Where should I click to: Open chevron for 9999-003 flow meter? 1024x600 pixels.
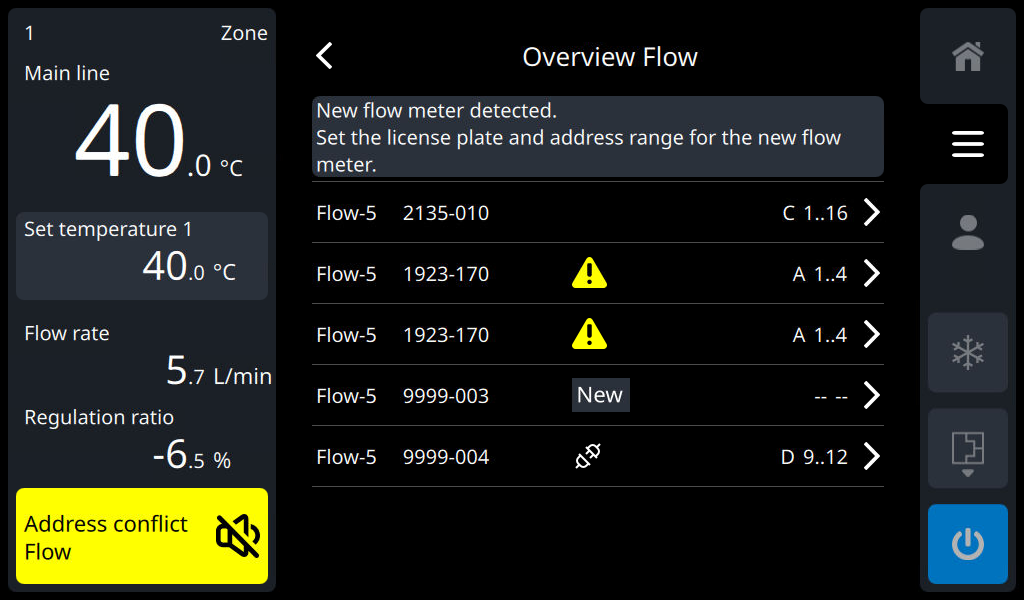tap(872, 396)
